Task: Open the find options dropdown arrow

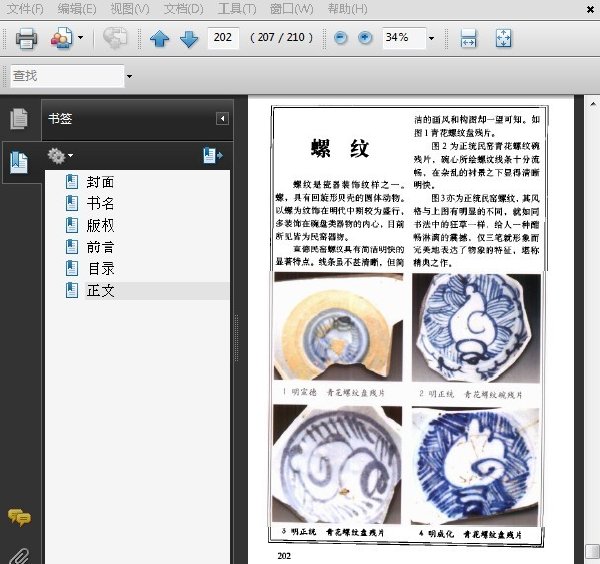Action: tap(129, 76)
